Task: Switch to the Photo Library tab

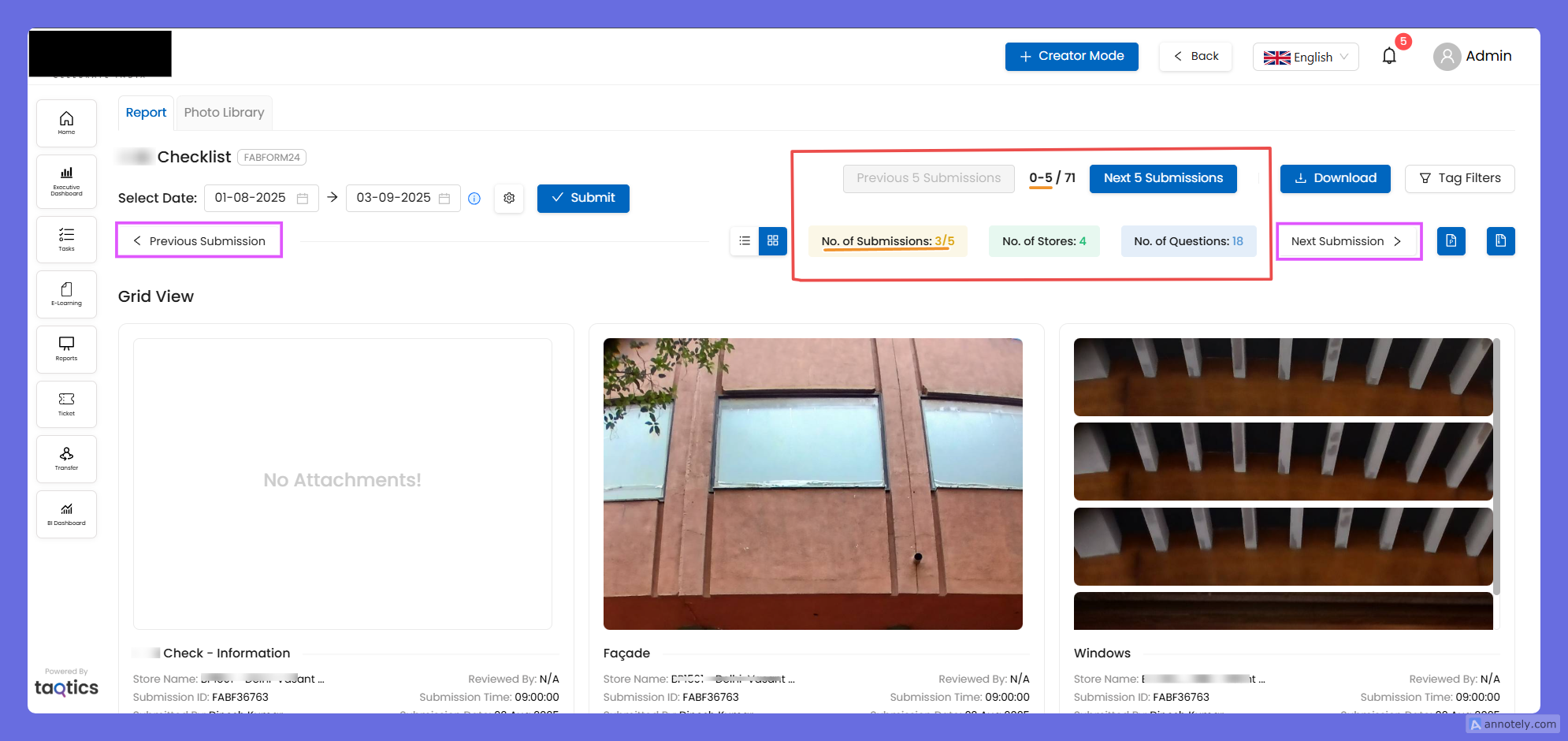Action: (x=224, y=113)
